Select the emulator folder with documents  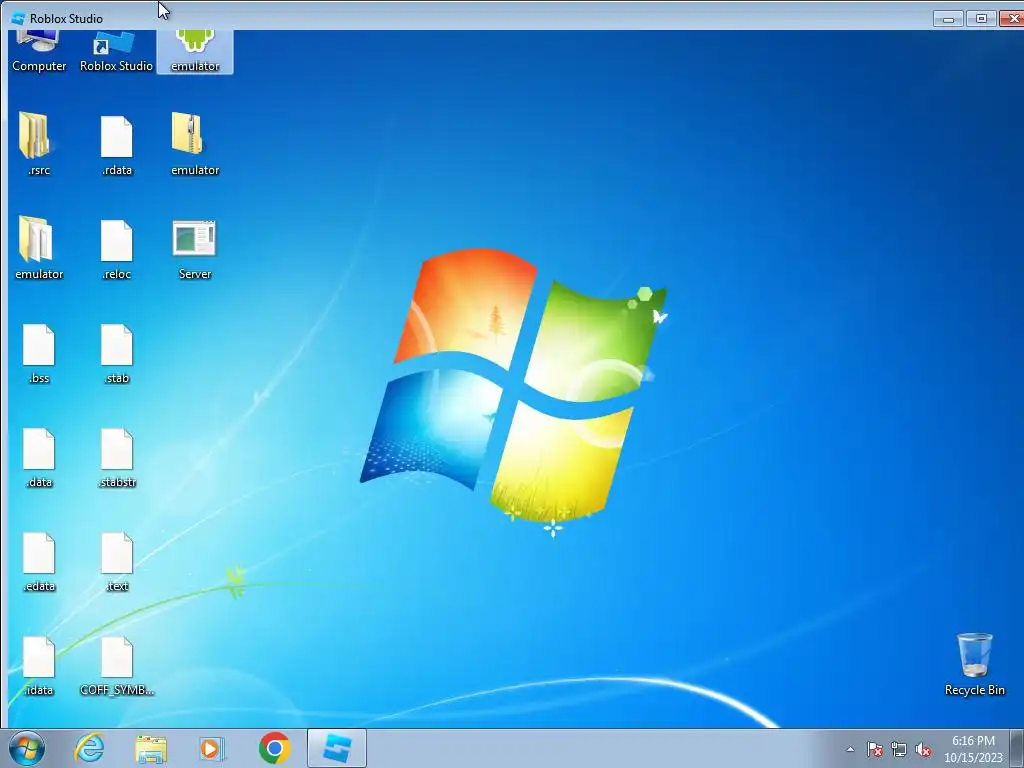39,248
